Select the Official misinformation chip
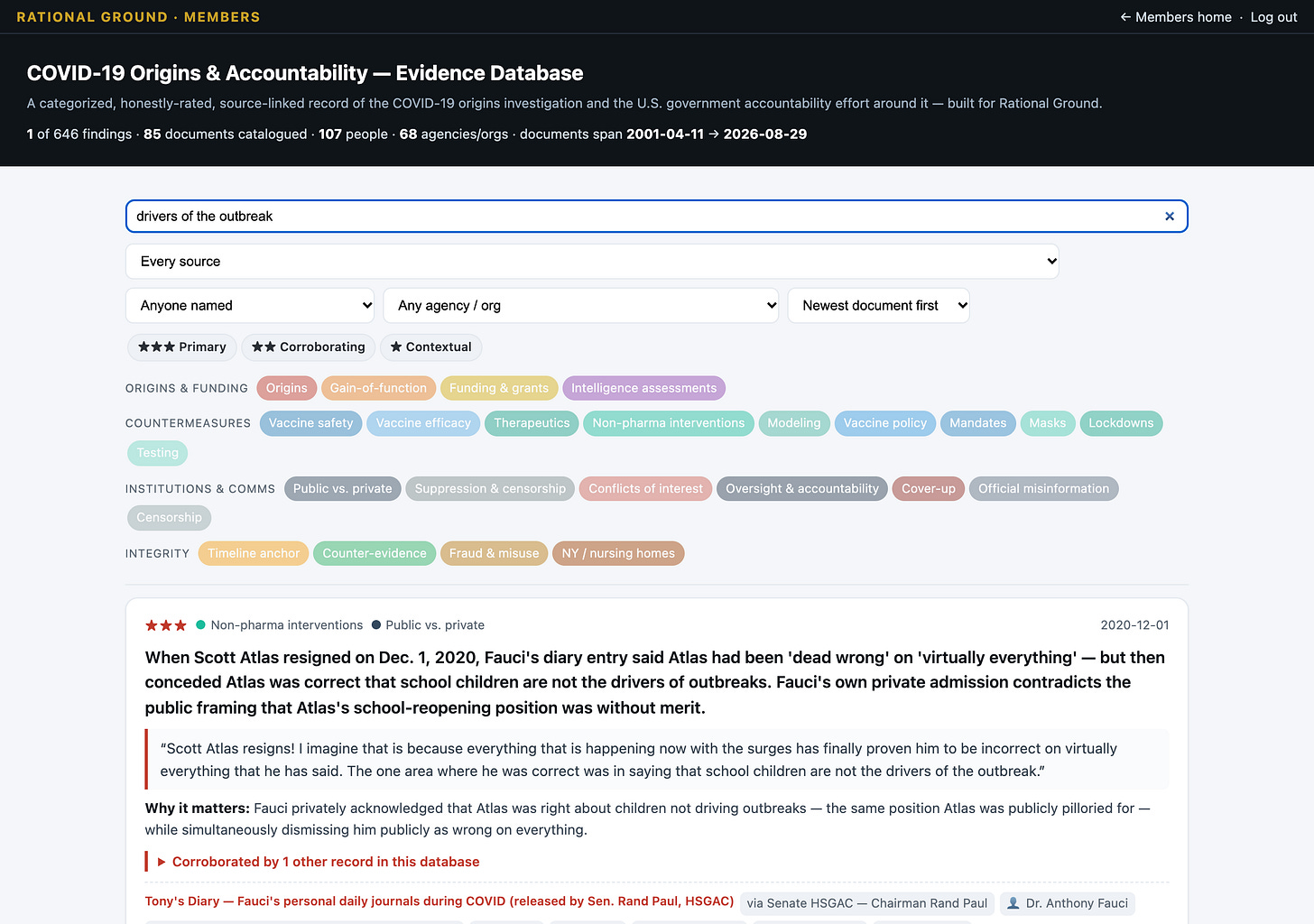The width and height of the screenshot is (1314, 924). tap(1044, 489)
